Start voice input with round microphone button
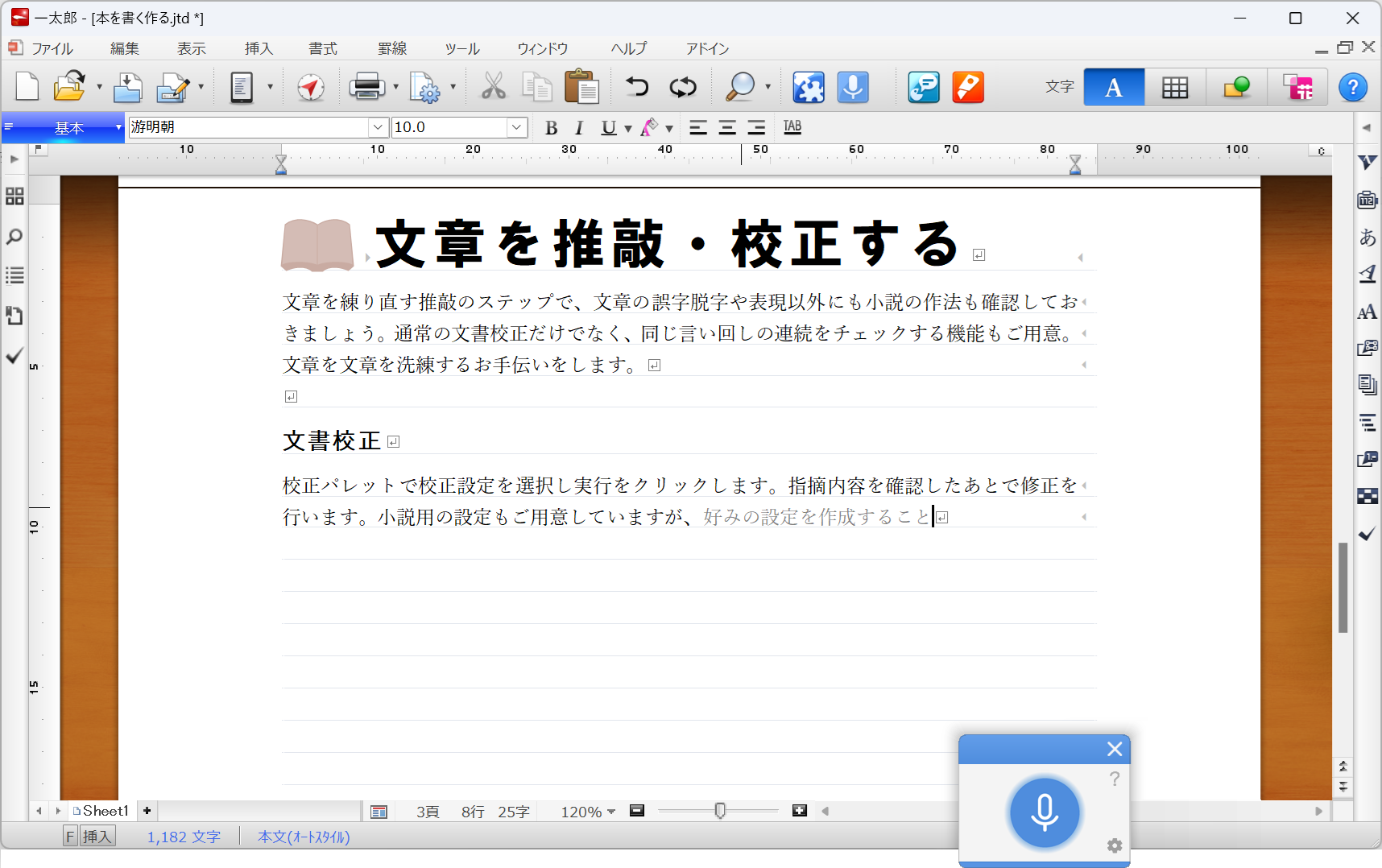Image resolution: width=1382 pixels, height=868 pixels. [x=1044, y=812]
